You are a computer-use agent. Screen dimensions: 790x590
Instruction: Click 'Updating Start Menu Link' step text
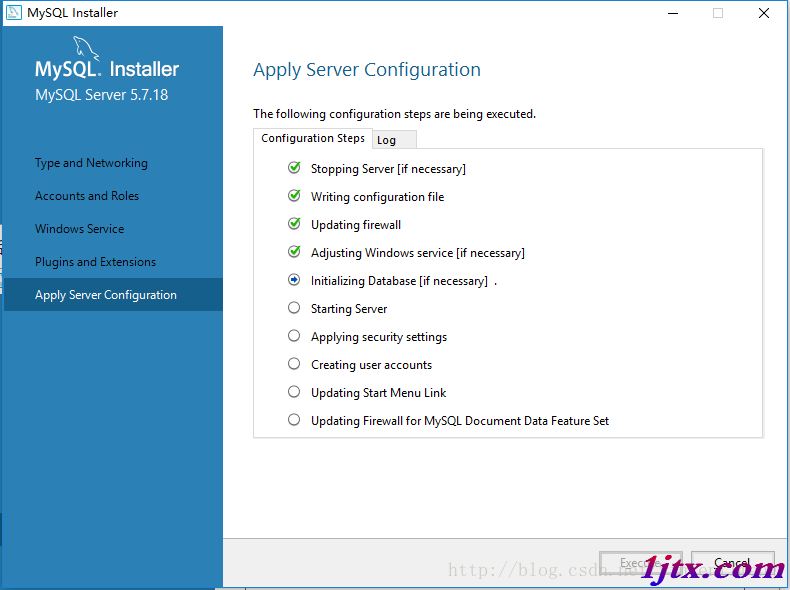point(378,393)
